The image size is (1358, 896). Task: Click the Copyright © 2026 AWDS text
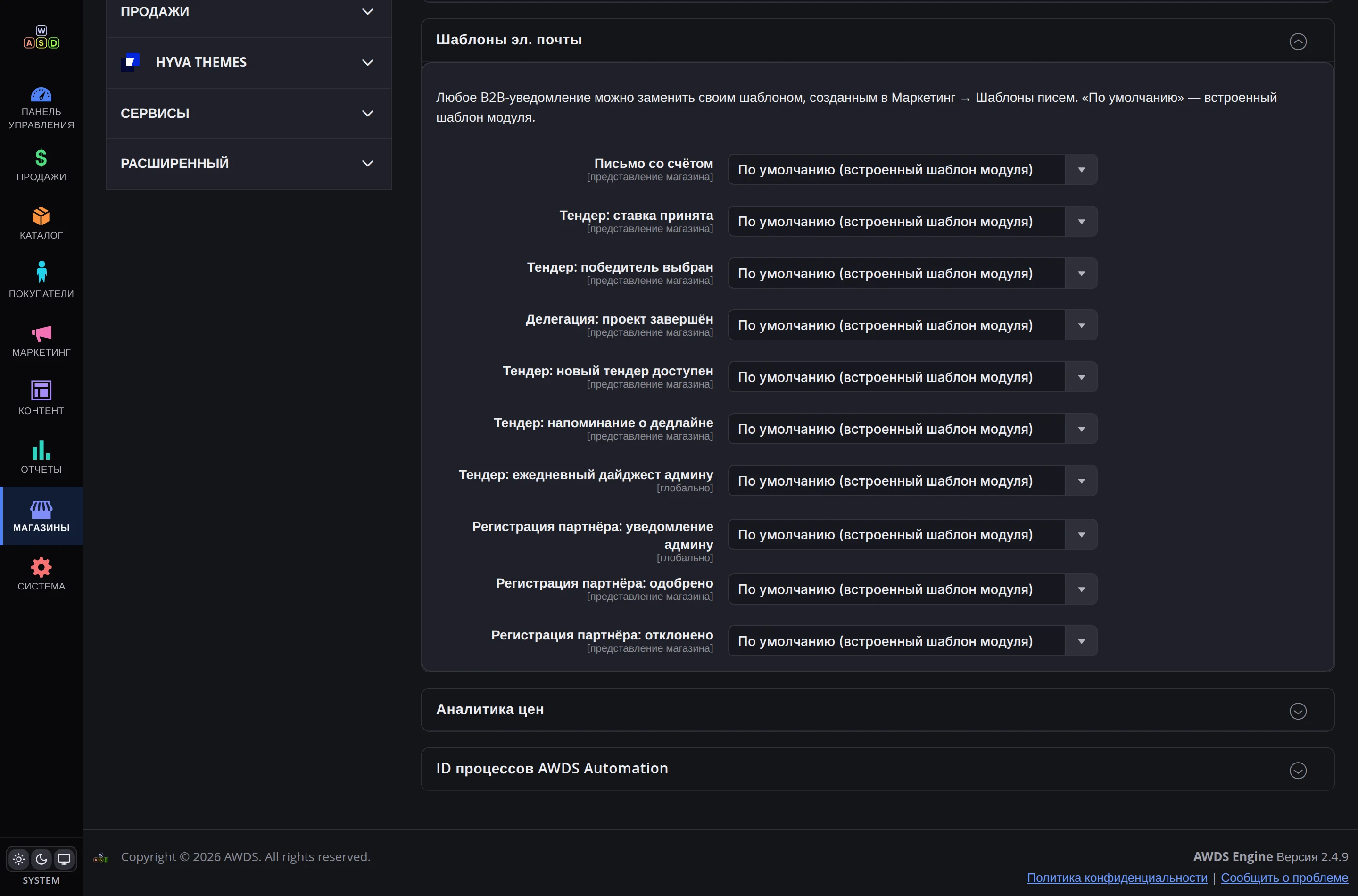point(246,857)
